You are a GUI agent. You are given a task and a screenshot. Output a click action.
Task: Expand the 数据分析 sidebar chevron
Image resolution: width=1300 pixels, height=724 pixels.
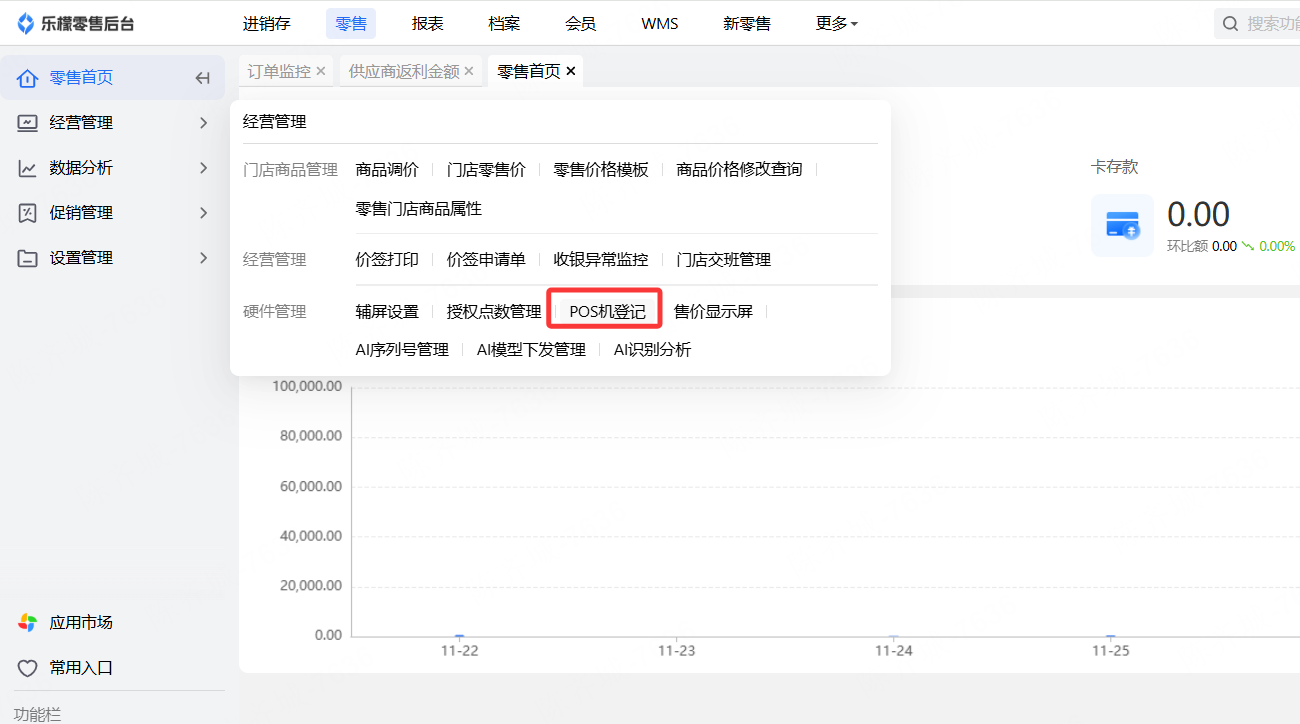pyautogui.click(x=204, y=168)
